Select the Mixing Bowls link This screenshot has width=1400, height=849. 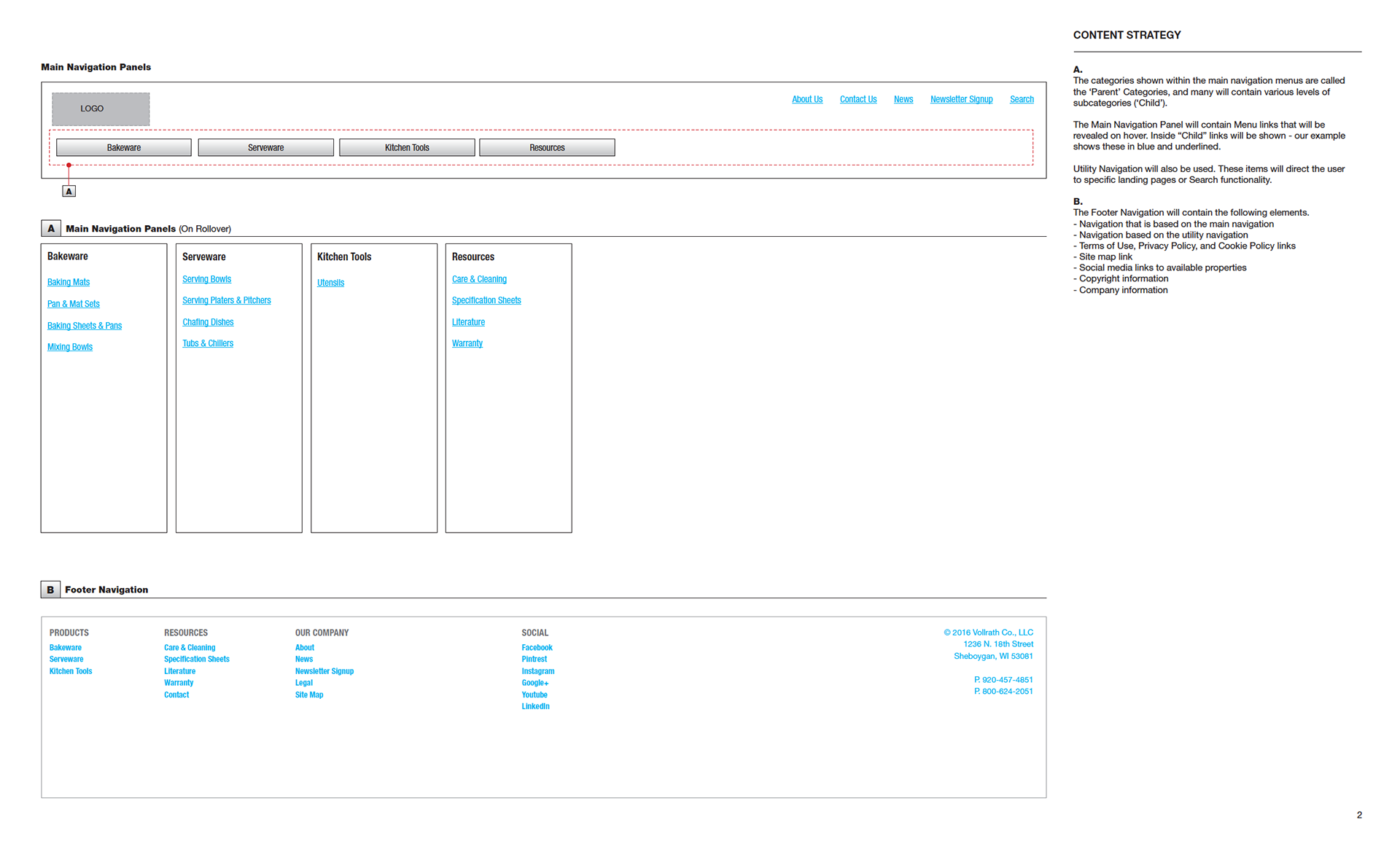click(70, 347)
